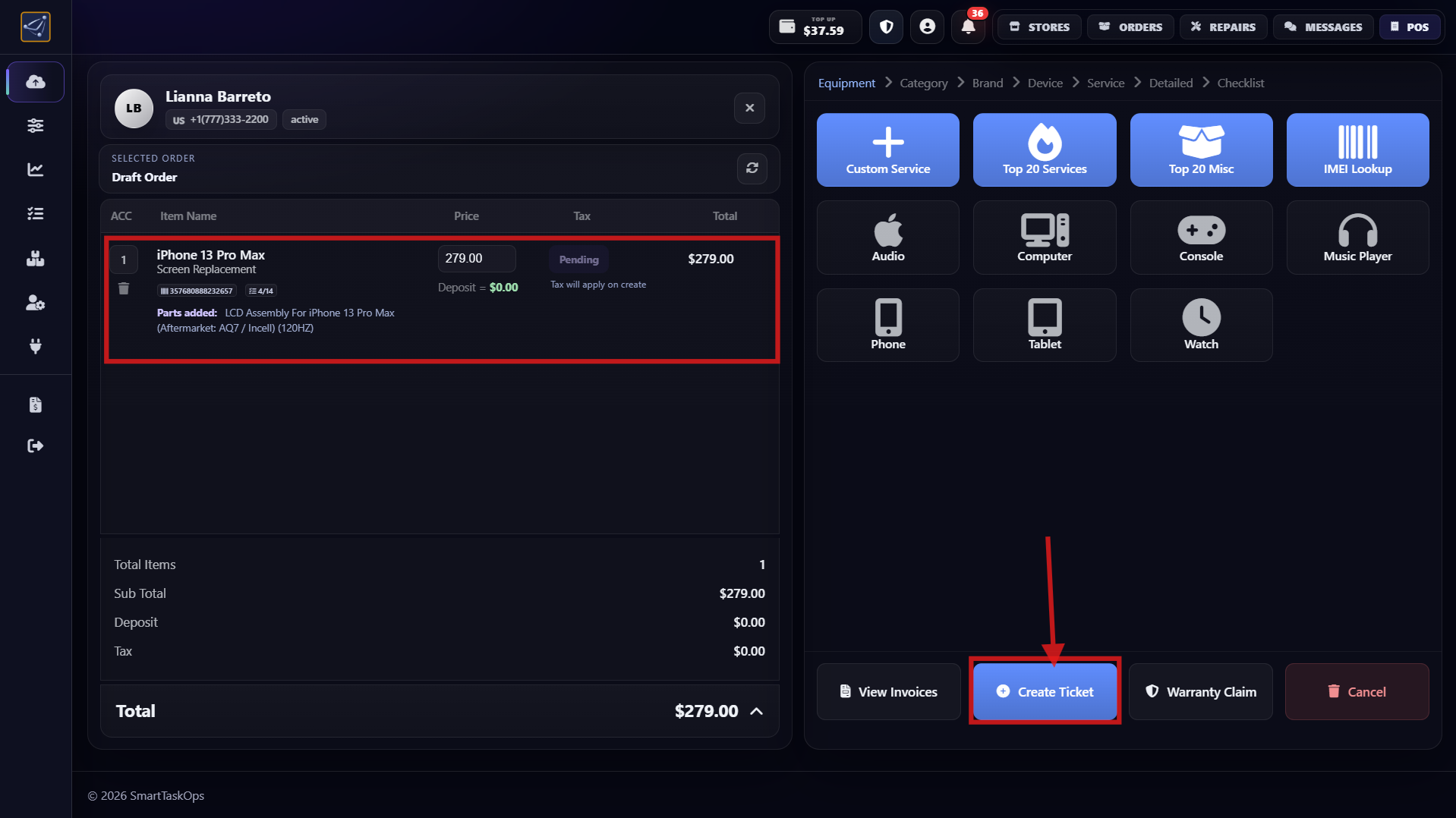Open the POS page
1456x818 pixels.
click(x=1410, y=27)
